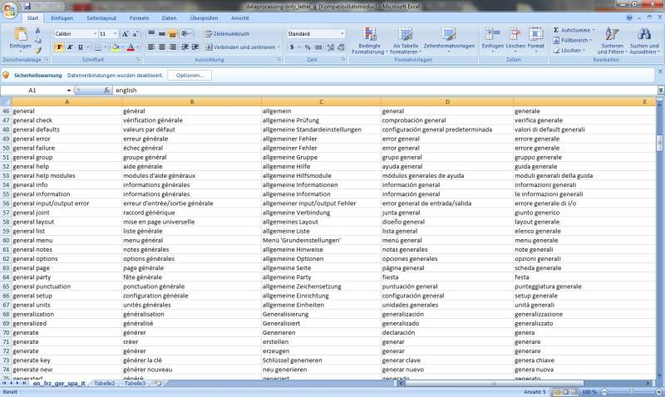Open the Standard number format dropdown
Viewport: 665px width, 397px height.
click(342, 34)
